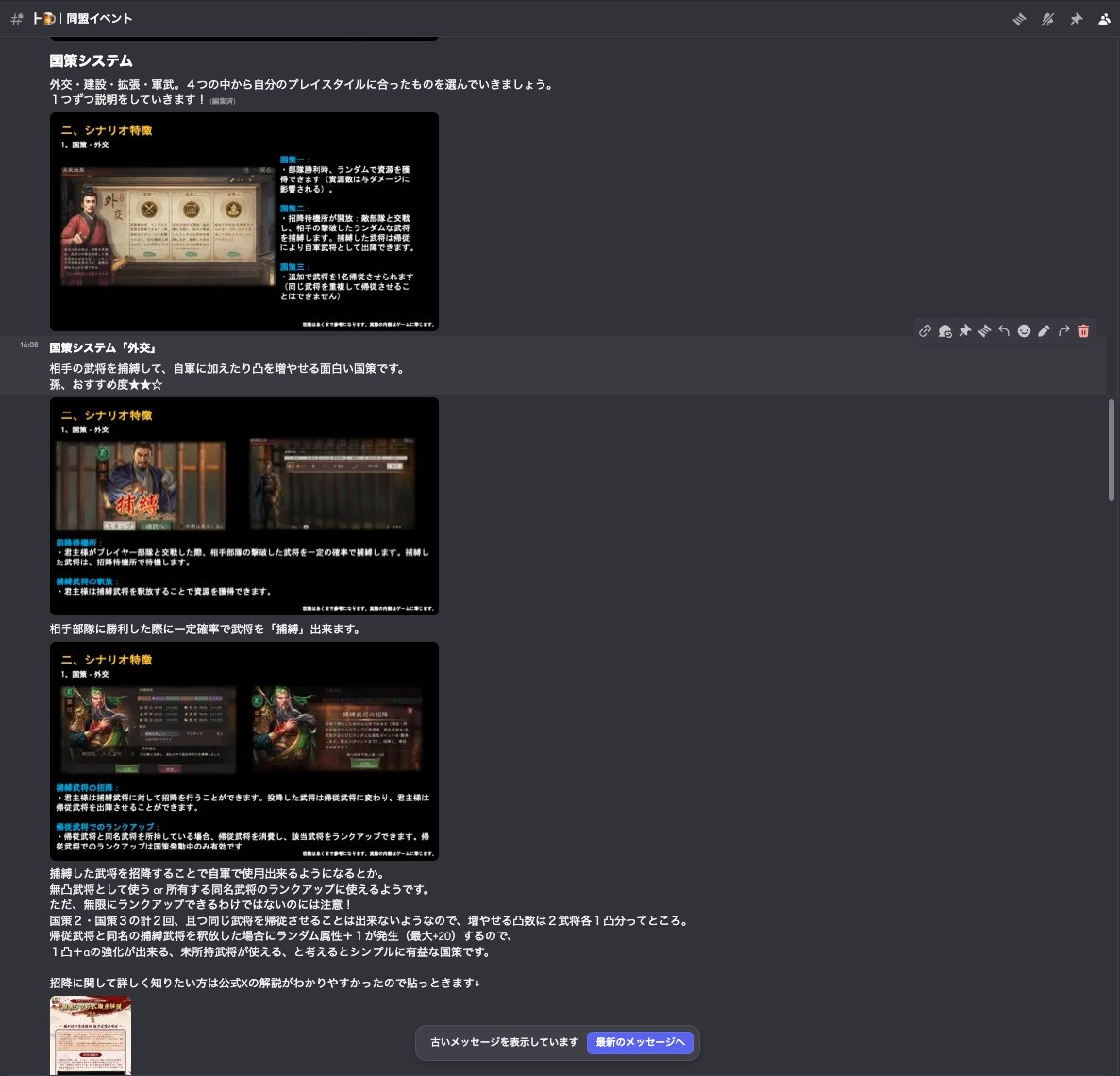The height and width of the screenshot is (1076, 1120).
Task: Click line starting １凸+αの強化が出来る
Action: 270,951
